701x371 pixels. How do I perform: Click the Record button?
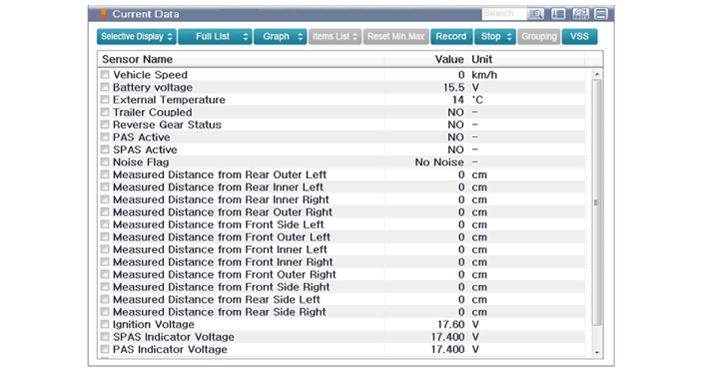pos(451,37)
